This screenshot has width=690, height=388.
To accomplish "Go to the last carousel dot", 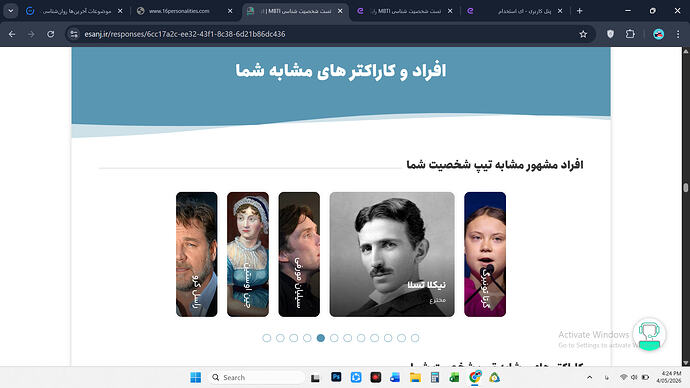I will click(x=415, y=338).
